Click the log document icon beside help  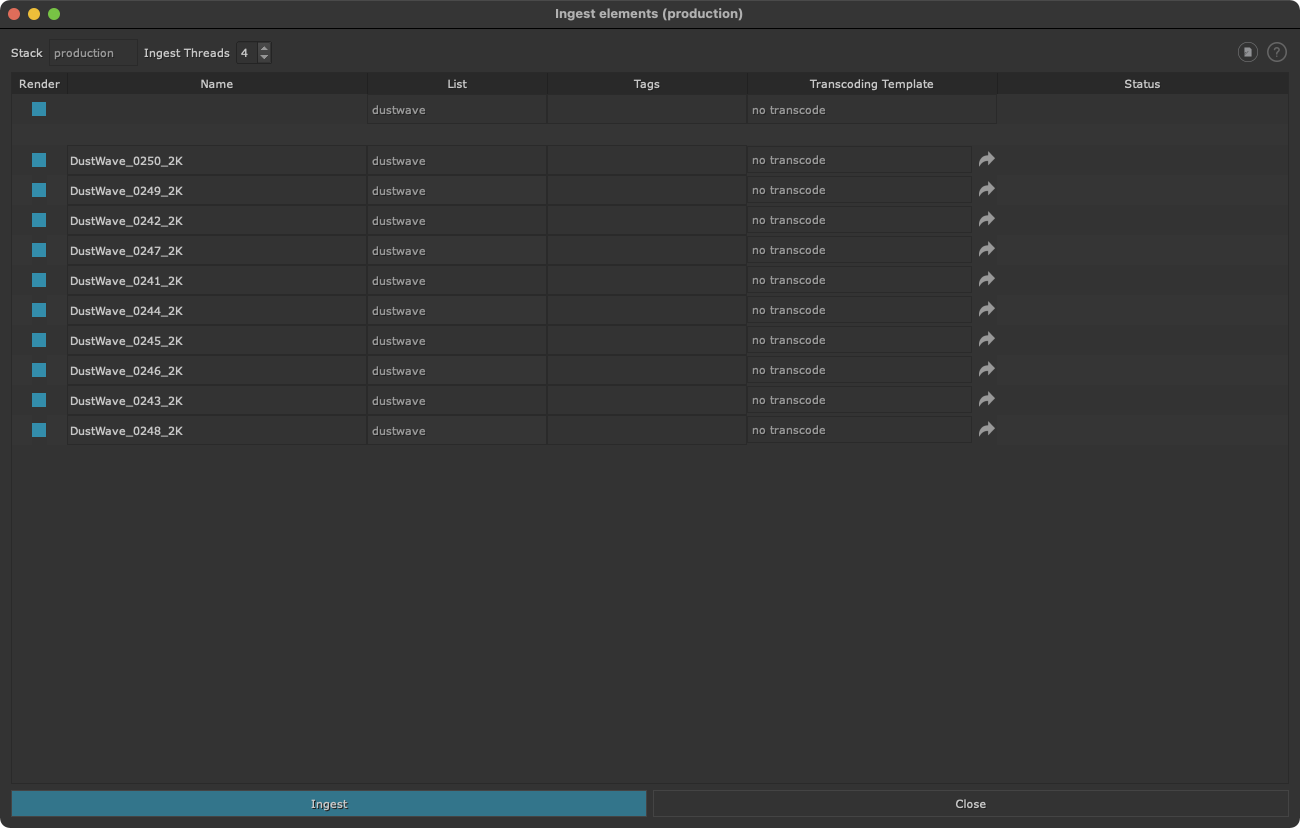[1247, 52]
